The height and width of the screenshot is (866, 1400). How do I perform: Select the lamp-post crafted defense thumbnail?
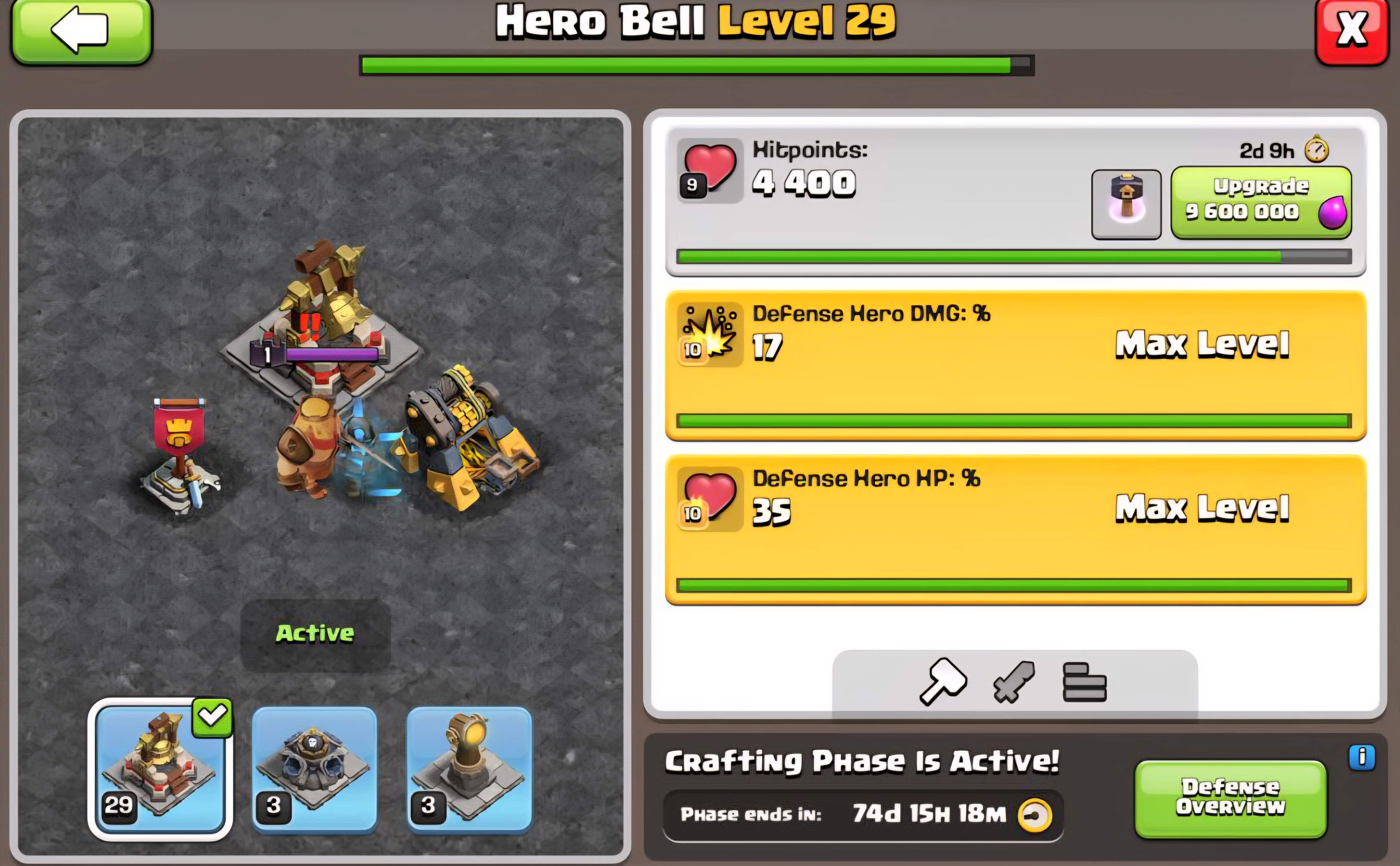[x=469, y=769]
